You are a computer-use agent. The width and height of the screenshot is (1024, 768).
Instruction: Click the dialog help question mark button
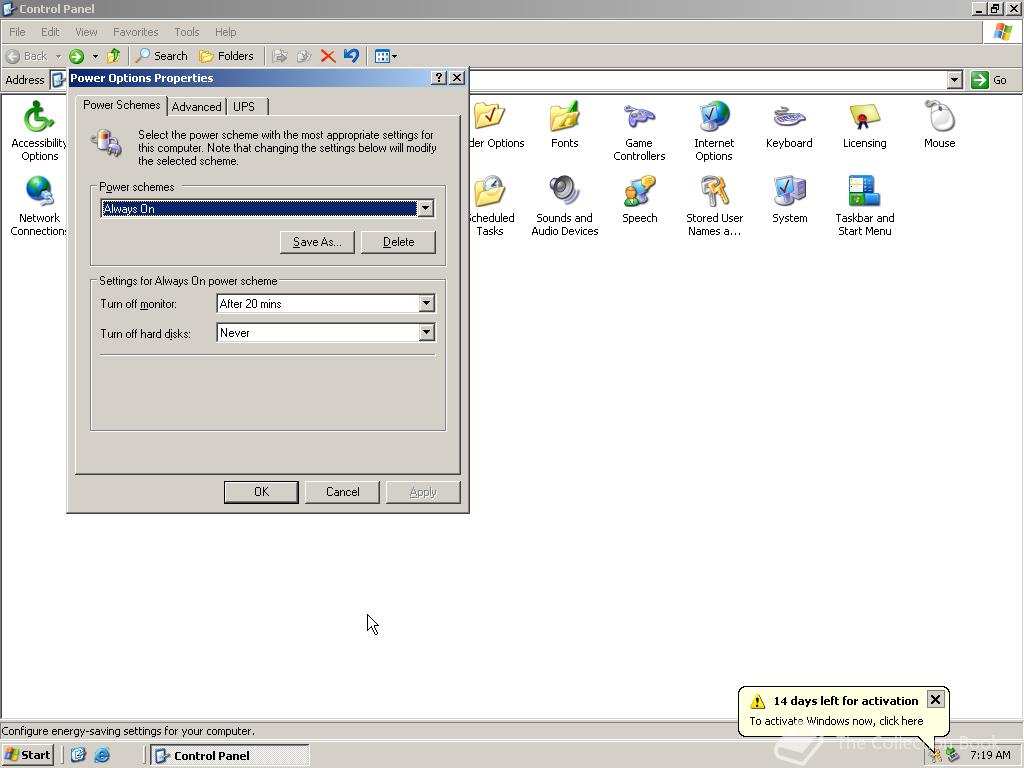[x=439, y=78]
